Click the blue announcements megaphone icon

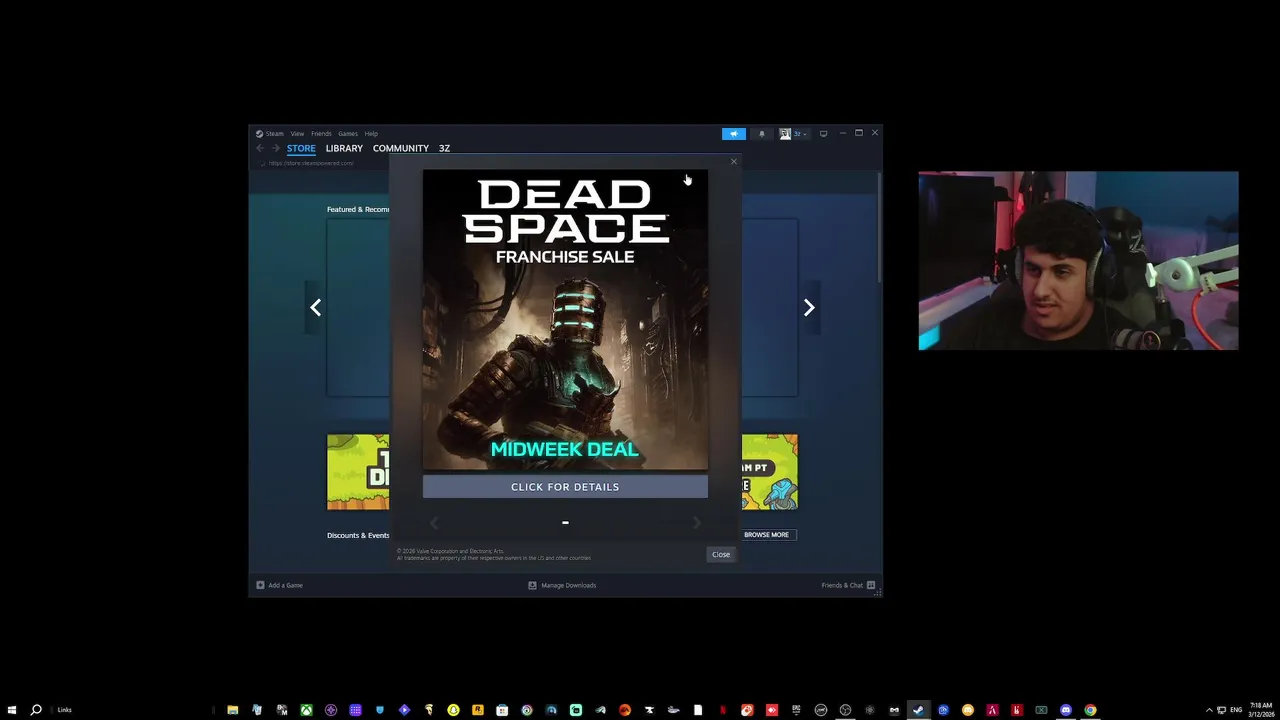pos(734,133)
